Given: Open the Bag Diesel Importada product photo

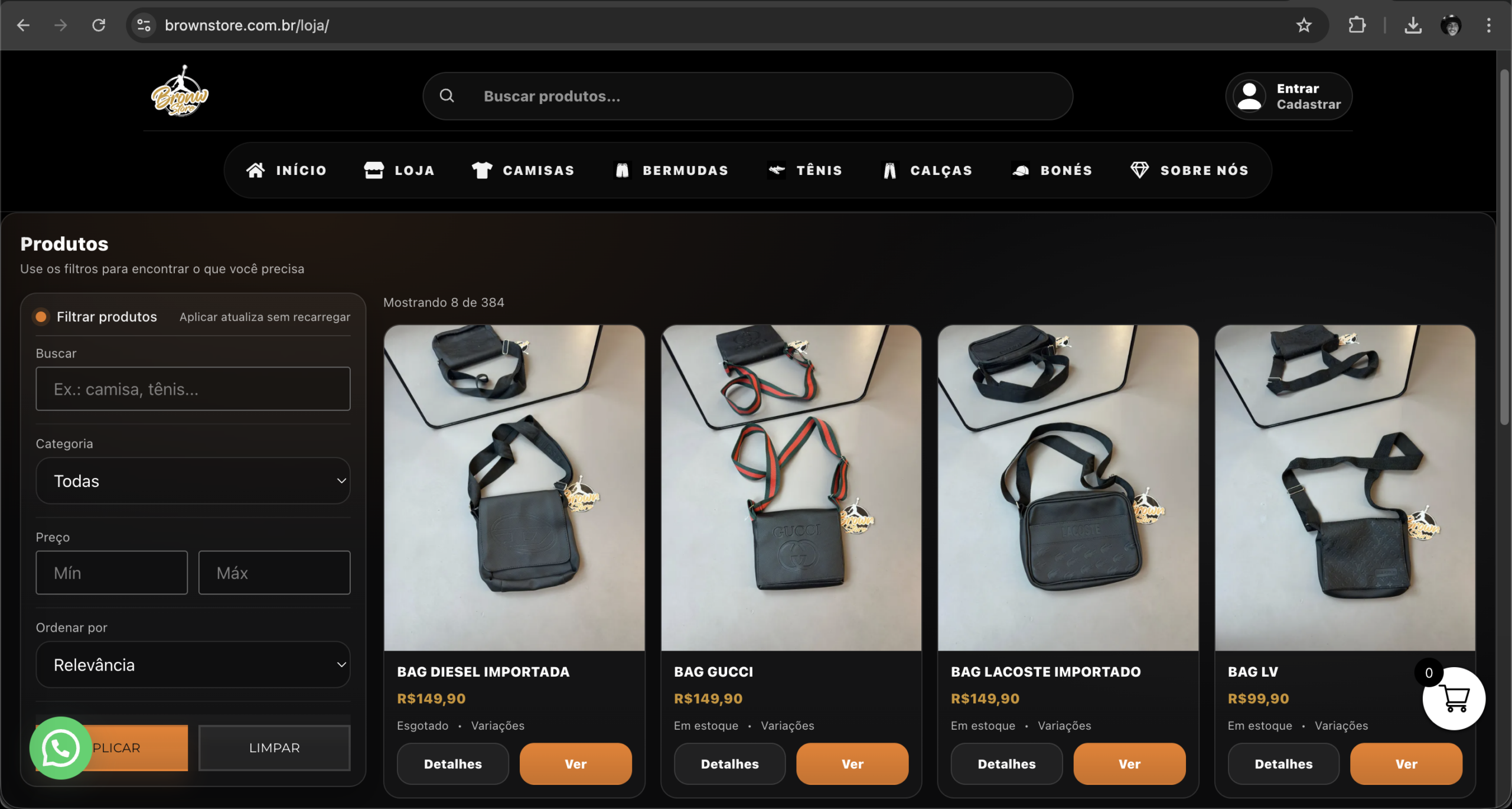Looking at the screenshot, I should [x=514, y=488].
